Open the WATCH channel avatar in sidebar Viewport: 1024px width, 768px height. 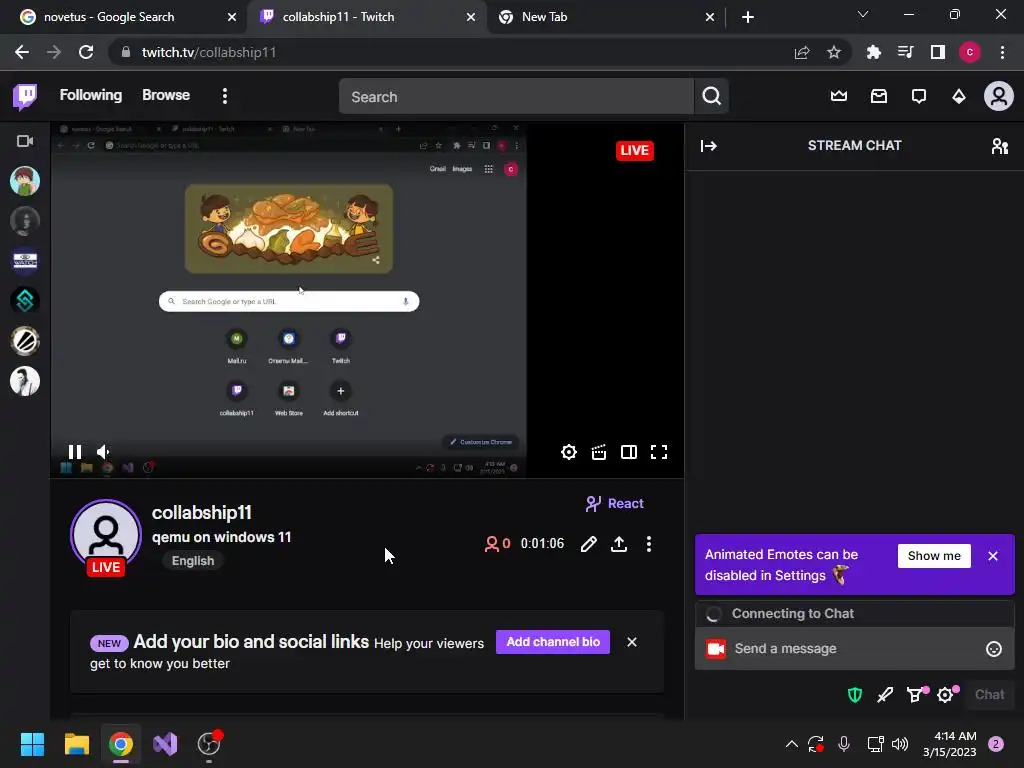25,261
